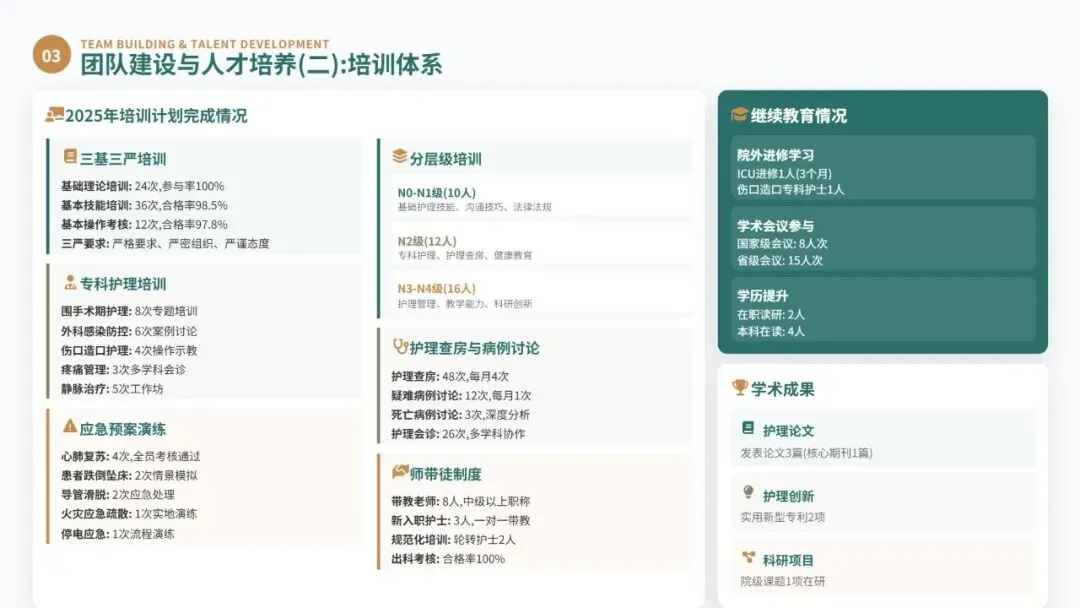Click the 继续教育情况 heading
The image size is (1080, 608).
click(799, 116)
